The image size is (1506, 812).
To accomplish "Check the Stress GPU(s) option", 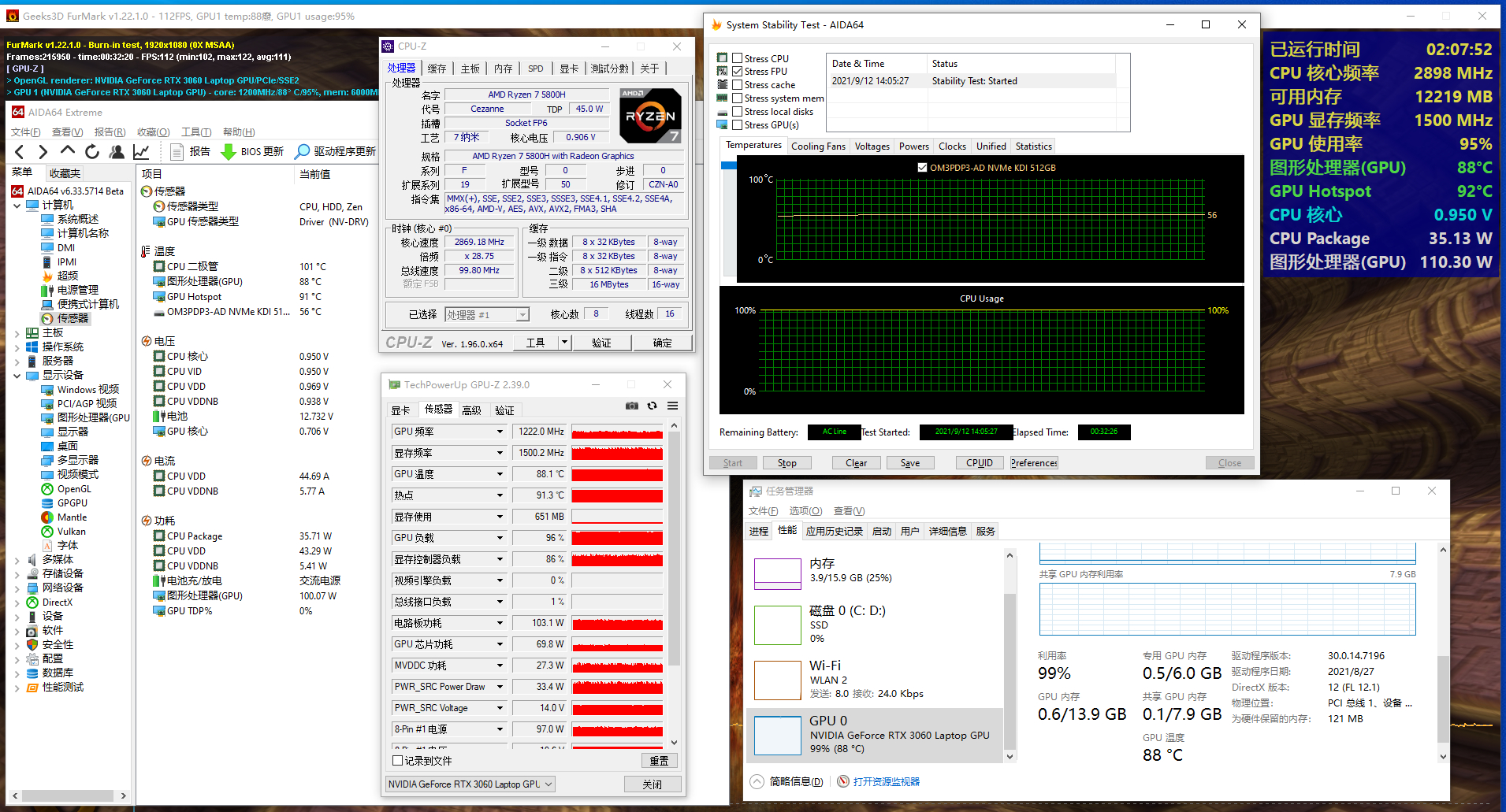I will [736, 124].
